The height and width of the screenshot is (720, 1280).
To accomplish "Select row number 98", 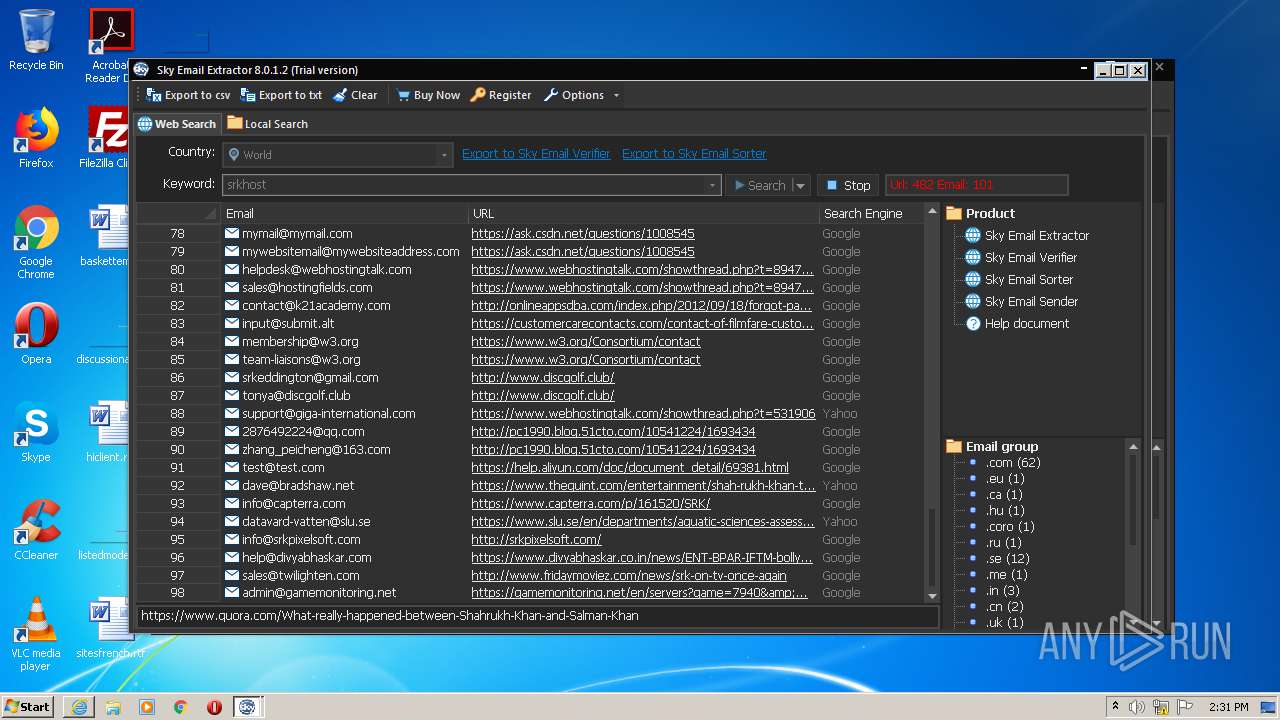I will 178,593.
